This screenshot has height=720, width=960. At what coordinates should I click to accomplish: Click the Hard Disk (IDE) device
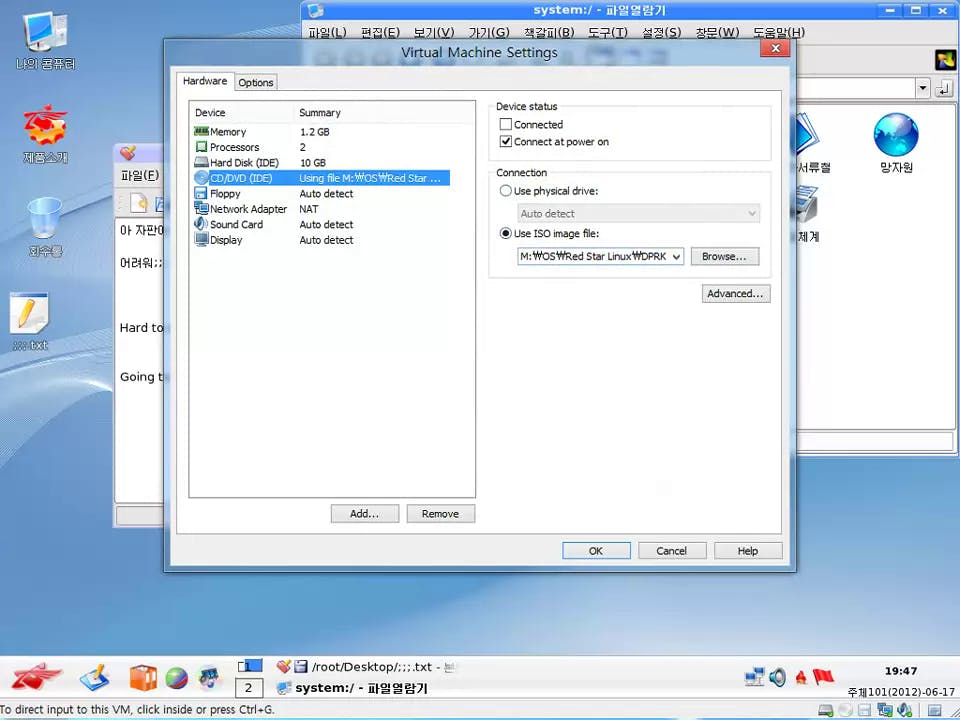tap(243, 163)
